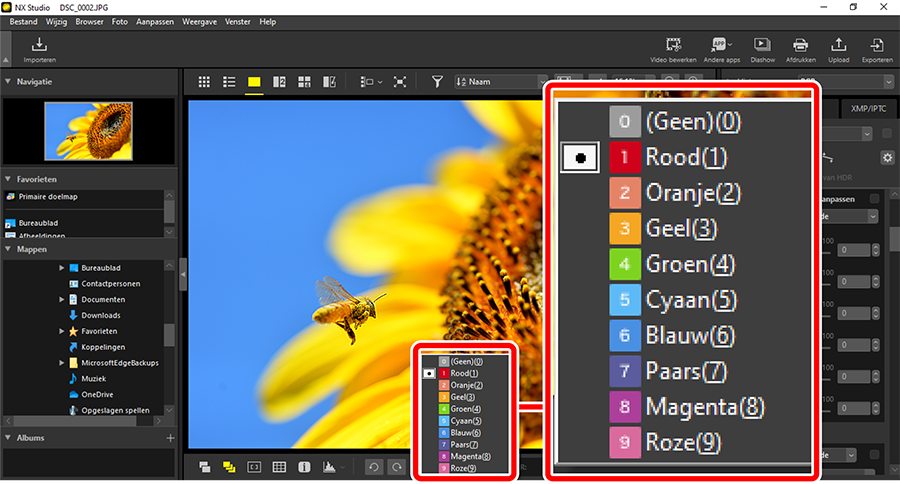Image resolution: width=900 pixels, height=484 pixels.
Task: Select the Opgeslagen spellen folder
Action: coord(115,410)
